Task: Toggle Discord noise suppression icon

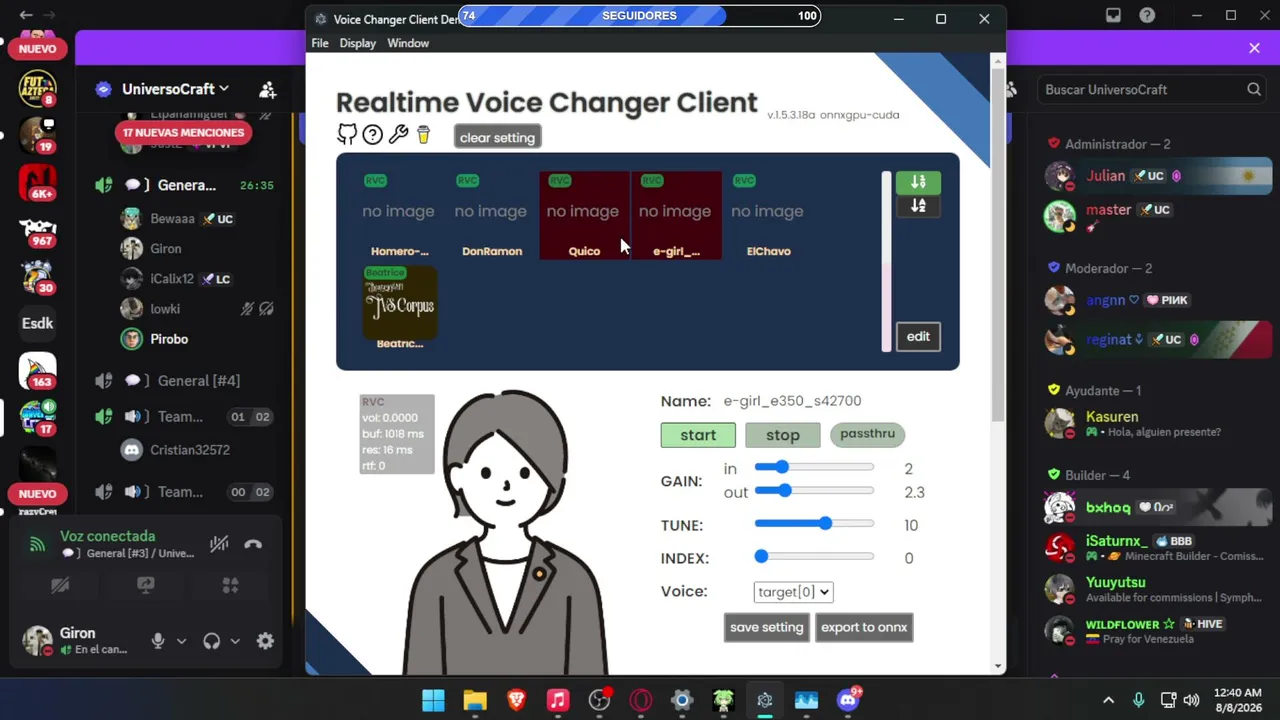Action: point(219,545)
